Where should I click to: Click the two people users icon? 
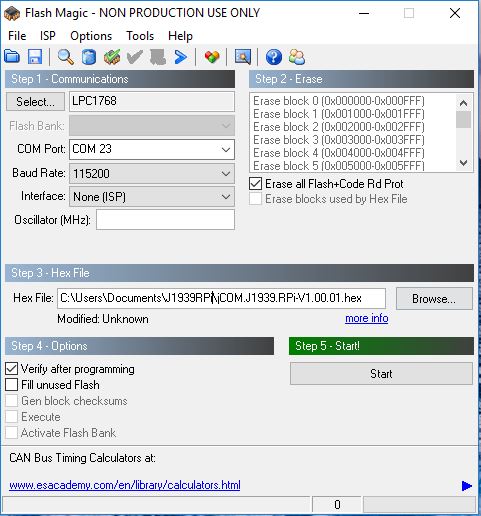click(x=297, y=57)
